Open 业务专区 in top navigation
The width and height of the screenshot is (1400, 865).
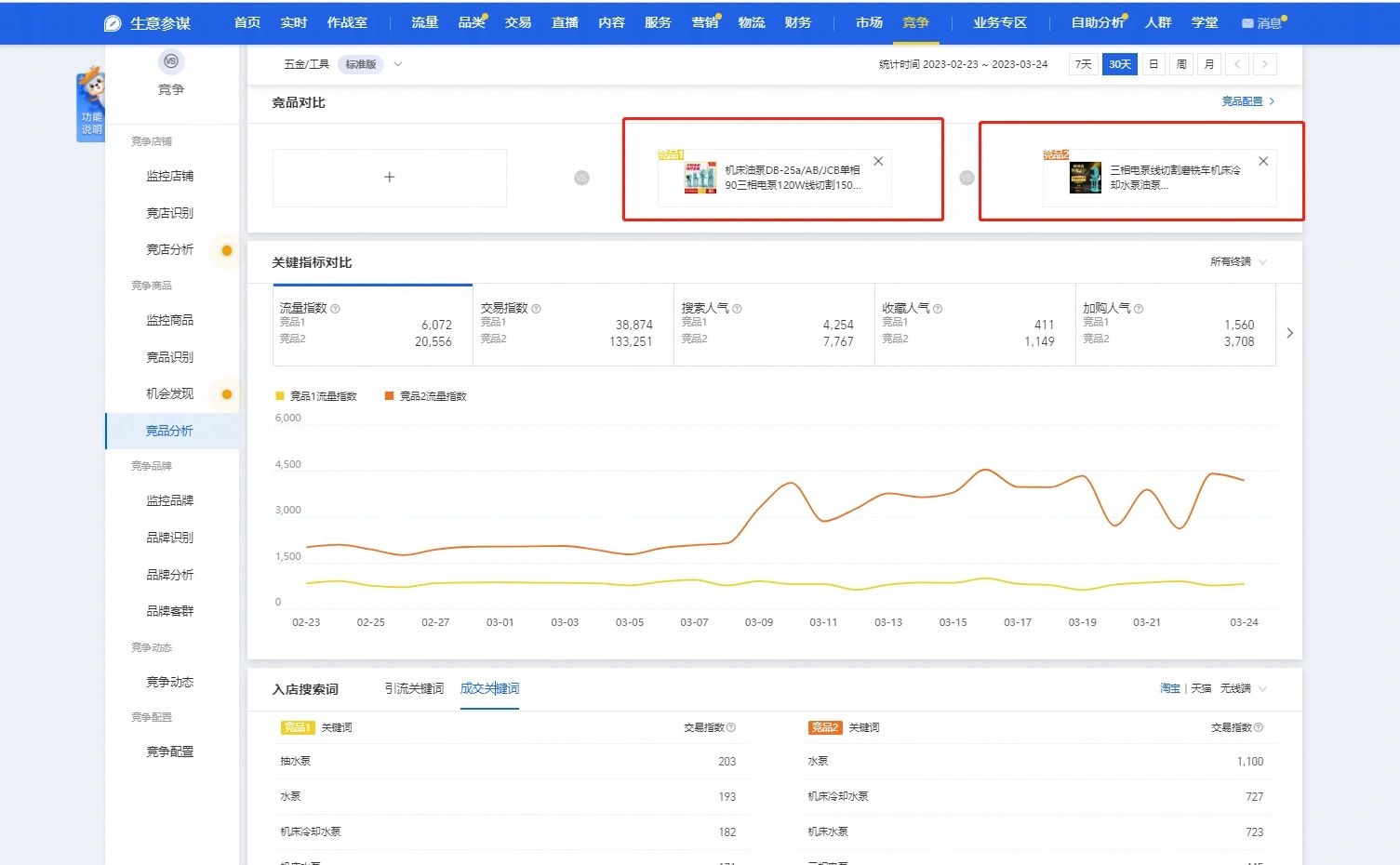1000,22
